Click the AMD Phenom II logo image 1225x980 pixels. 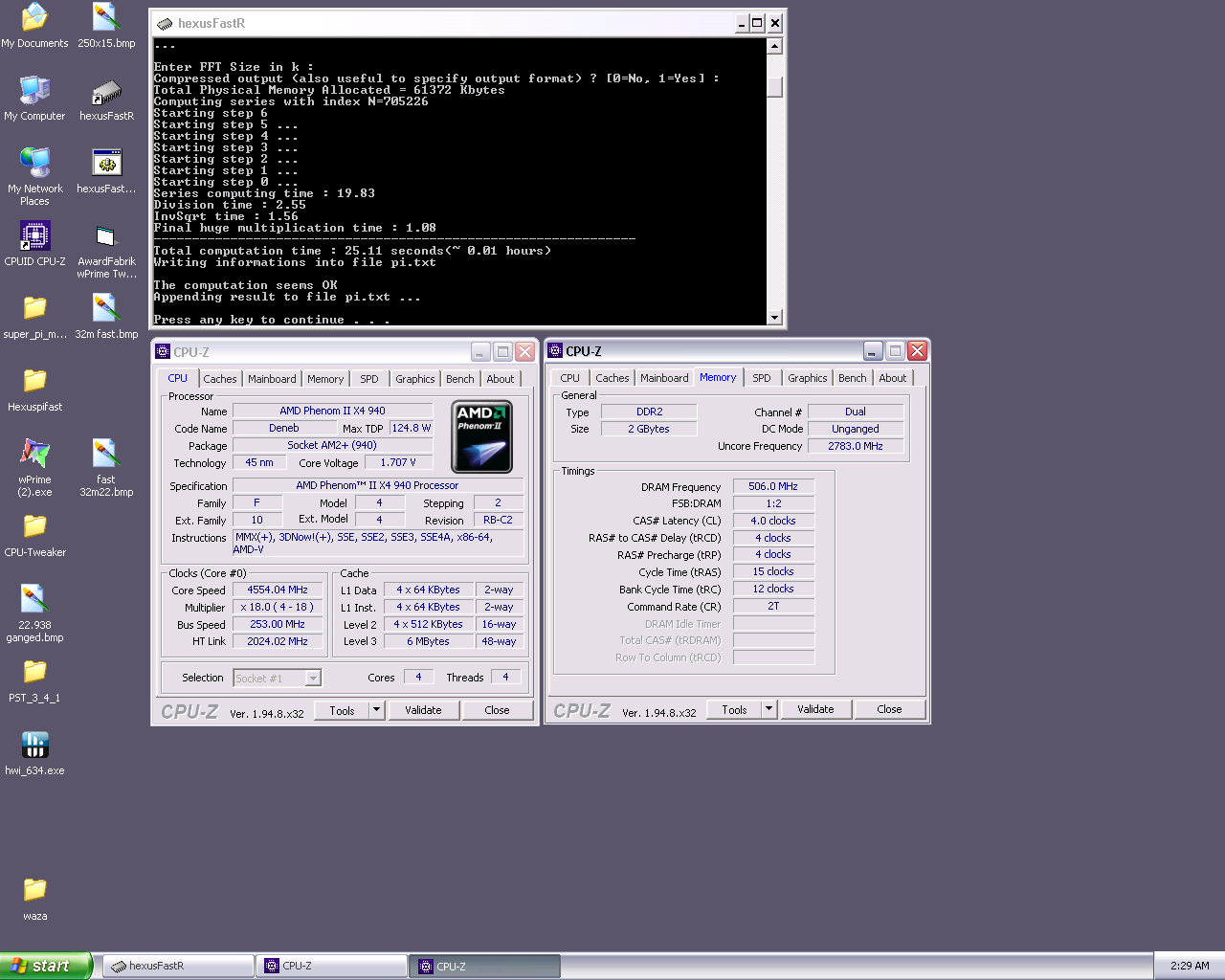(482, 436)
